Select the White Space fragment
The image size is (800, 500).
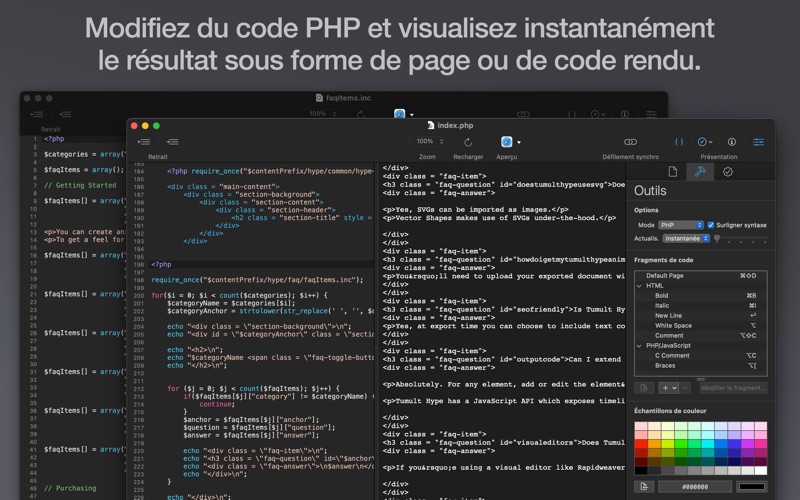point(701,326)
